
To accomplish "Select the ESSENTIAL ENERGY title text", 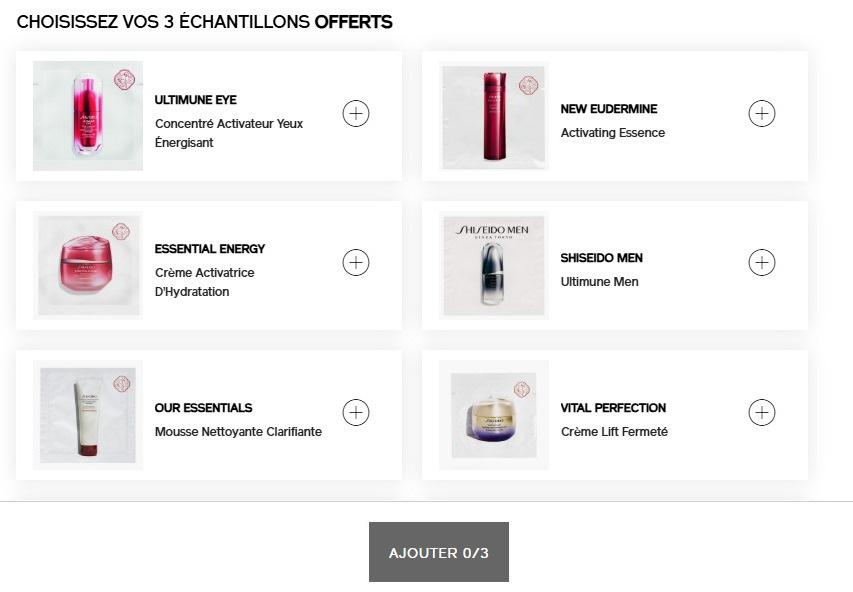I will [210, 249].
